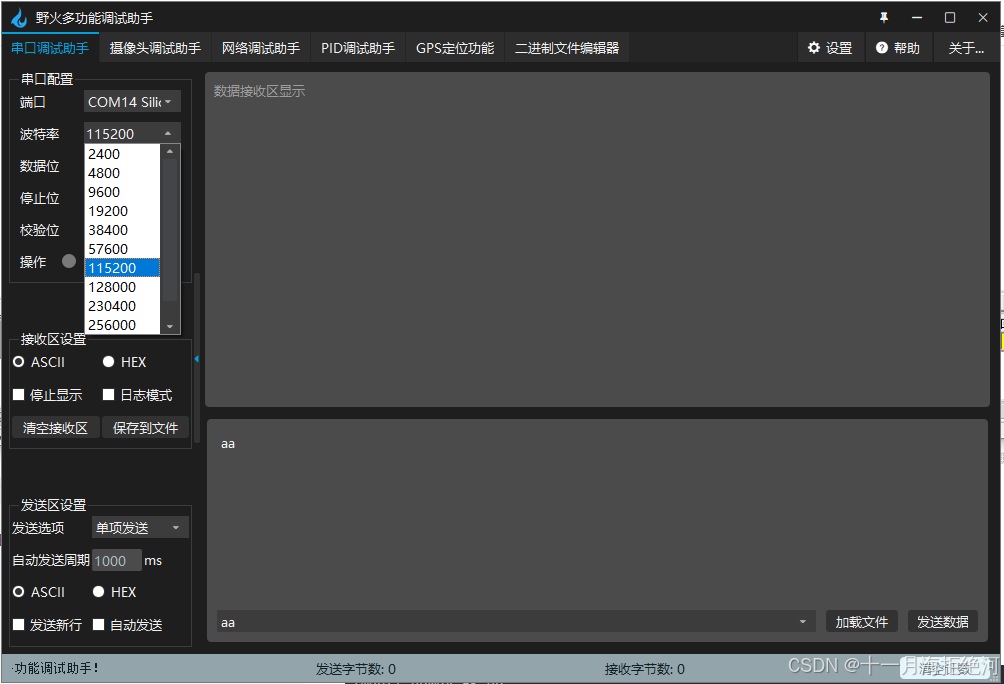Select ASCII in send settings
Image resolution: width=1004 pixels, height=684 pixels.
pos(39,592)
